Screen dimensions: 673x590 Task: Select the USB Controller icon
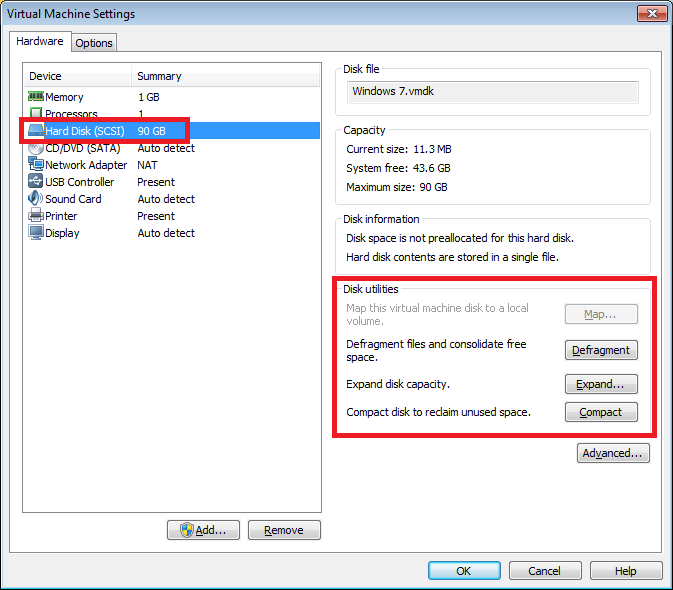[36, 182]
